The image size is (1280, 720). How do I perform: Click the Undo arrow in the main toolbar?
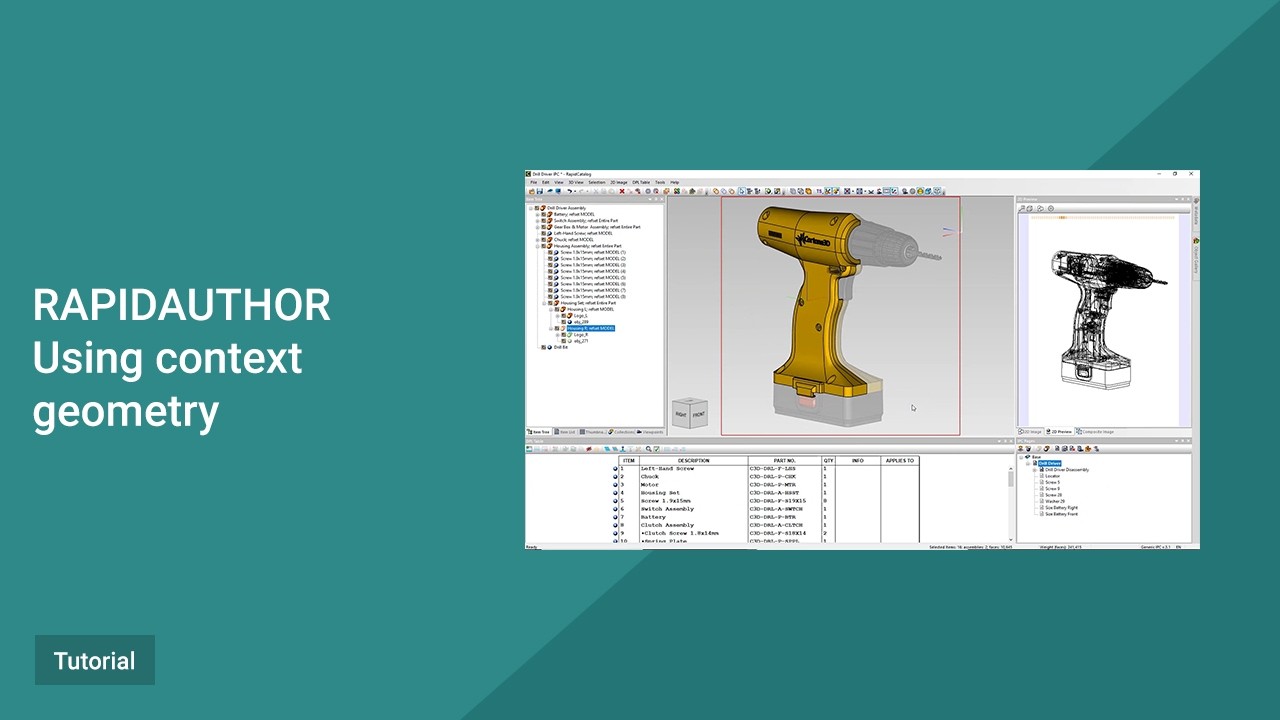[569, 191]
